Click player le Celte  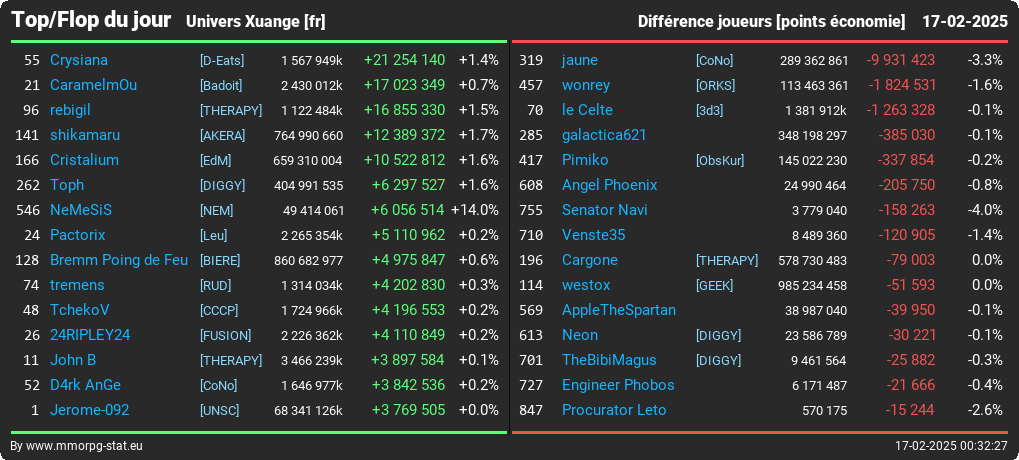pos(587,110)
